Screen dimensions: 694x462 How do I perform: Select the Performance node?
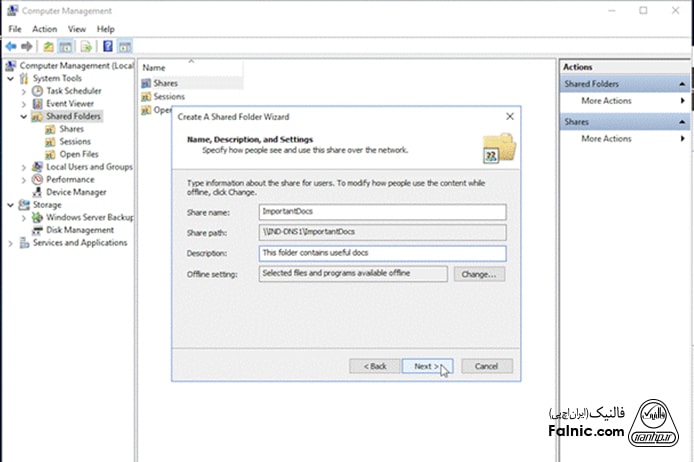click(70, 179)
